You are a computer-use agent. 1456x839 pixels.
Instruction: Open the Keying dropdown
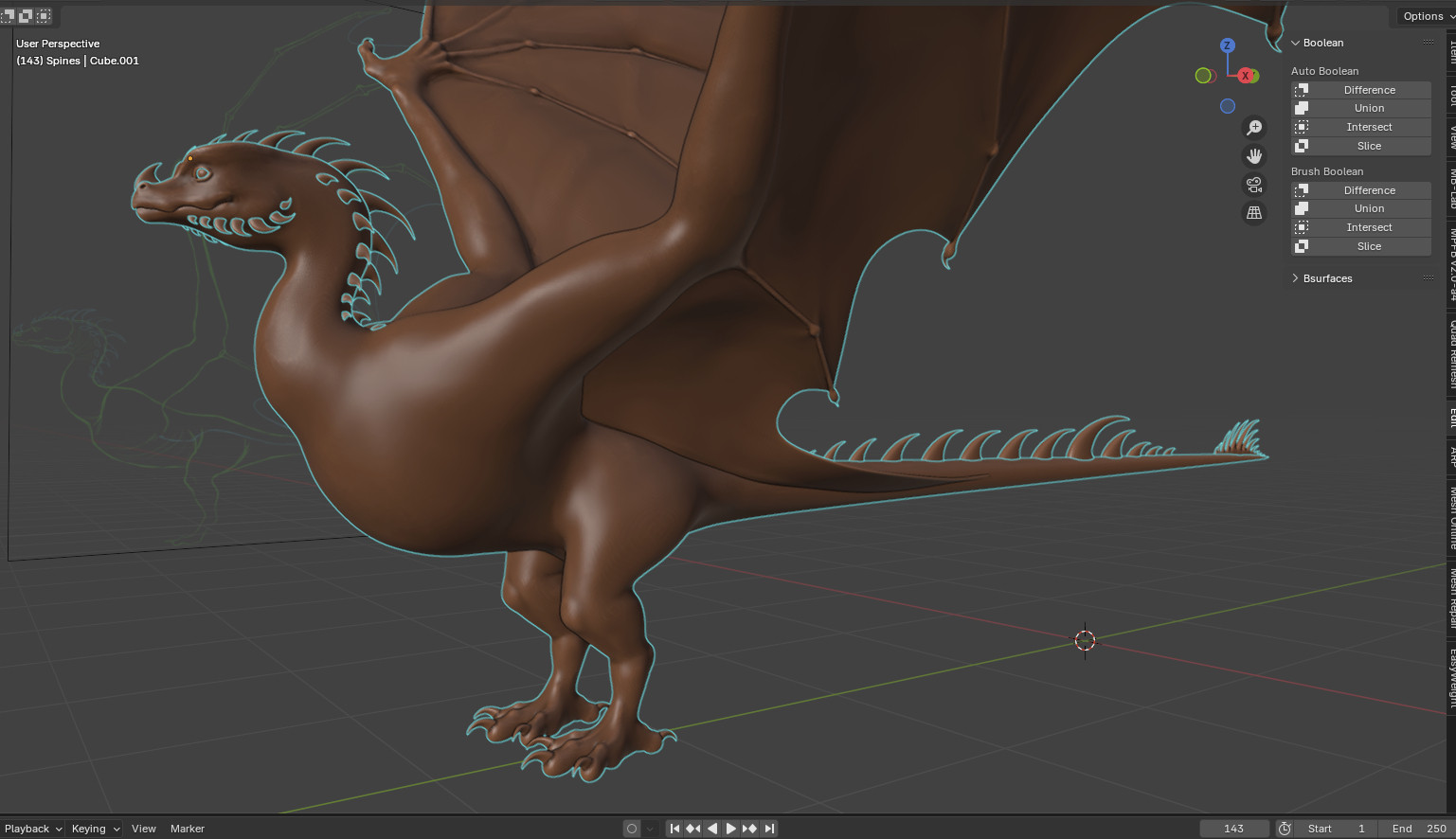click(x=96, y=829)
